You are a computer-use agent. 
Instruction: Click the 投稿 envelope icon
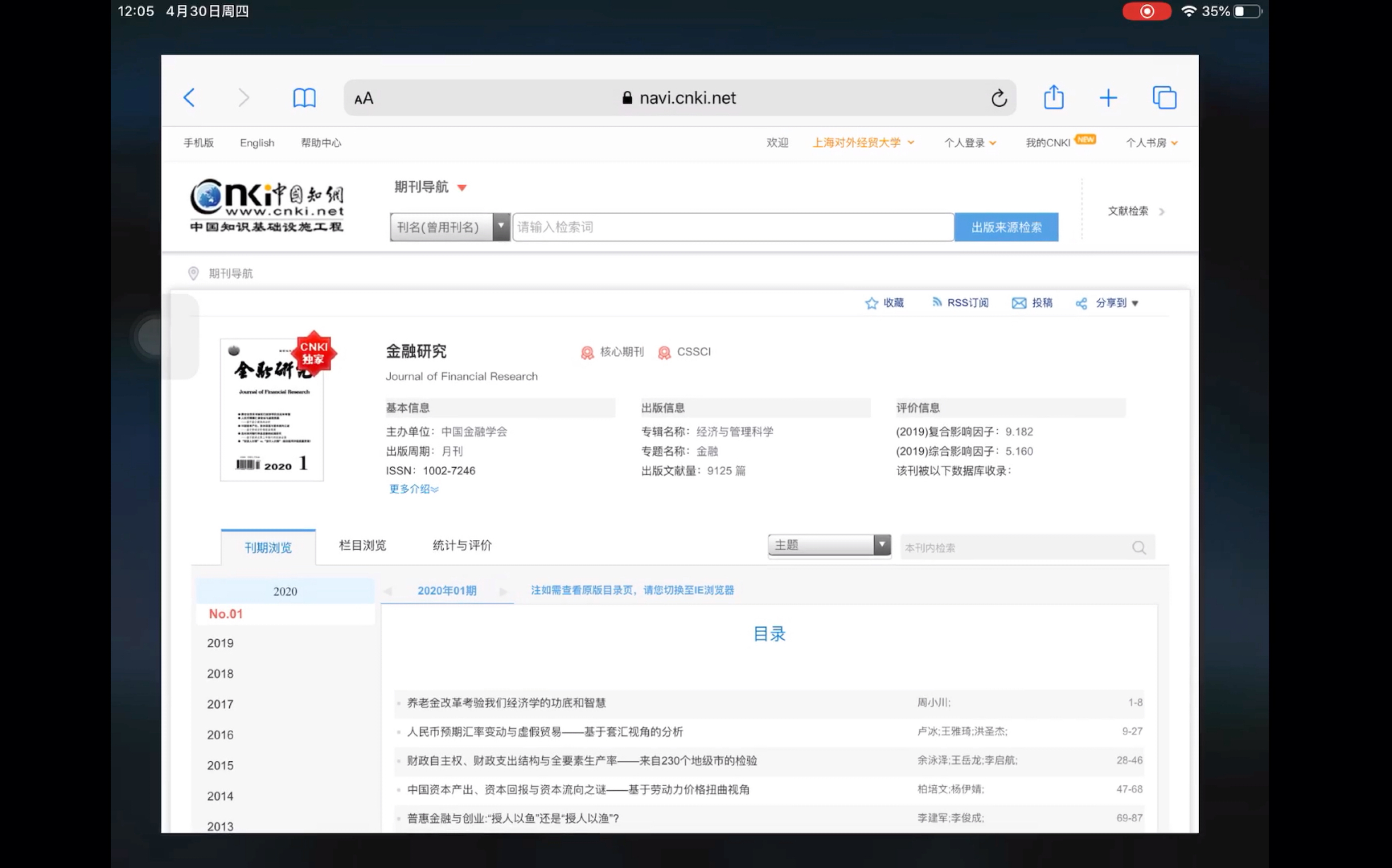point(1019,303)
